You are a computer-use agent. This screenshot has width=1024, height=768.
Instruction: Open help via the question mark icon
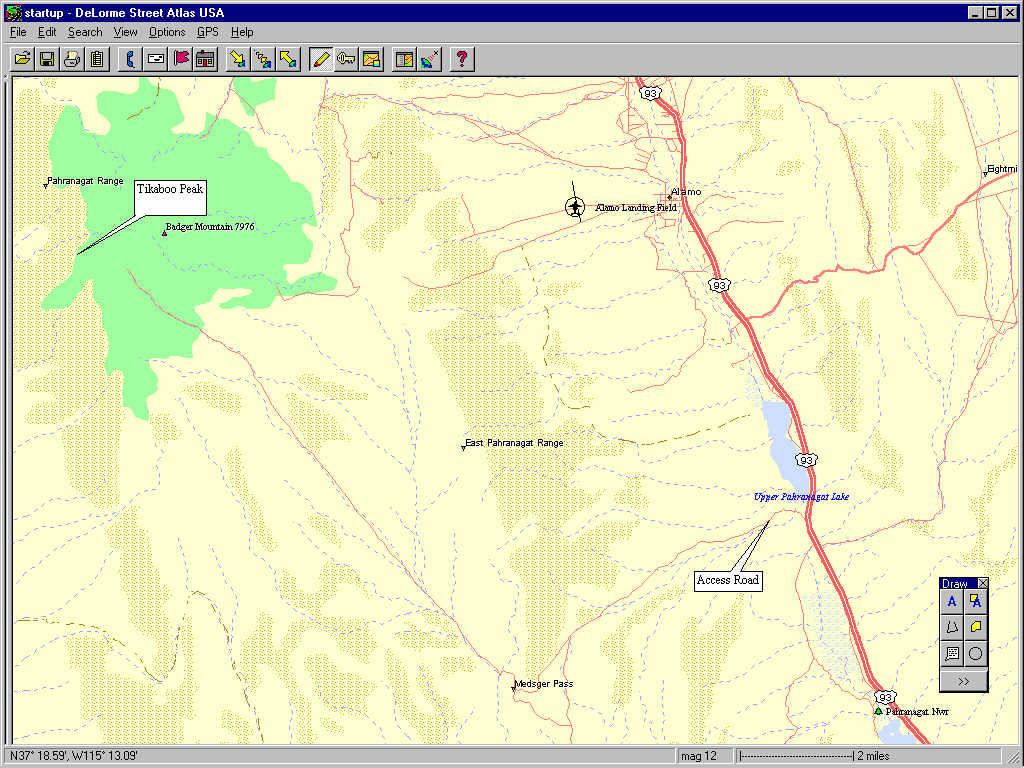click(x=461, y=59)
